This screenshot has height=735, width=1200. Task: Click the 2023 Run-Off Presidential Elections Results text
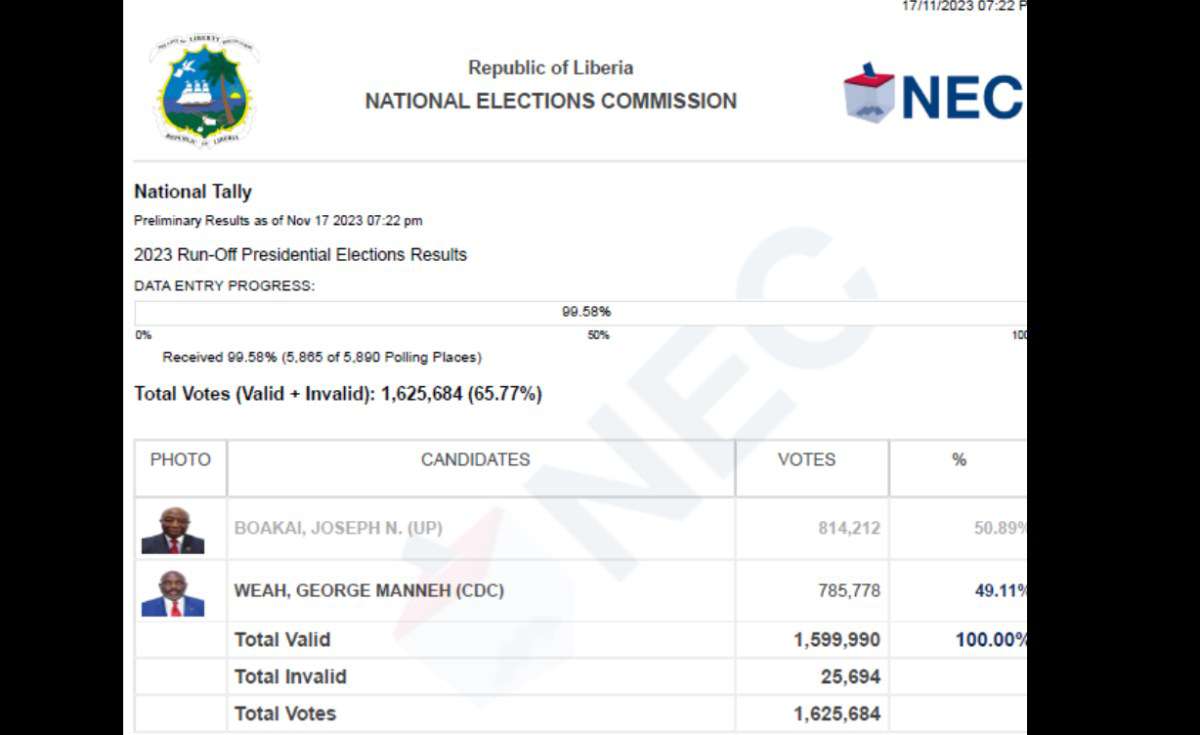point(300,255)
